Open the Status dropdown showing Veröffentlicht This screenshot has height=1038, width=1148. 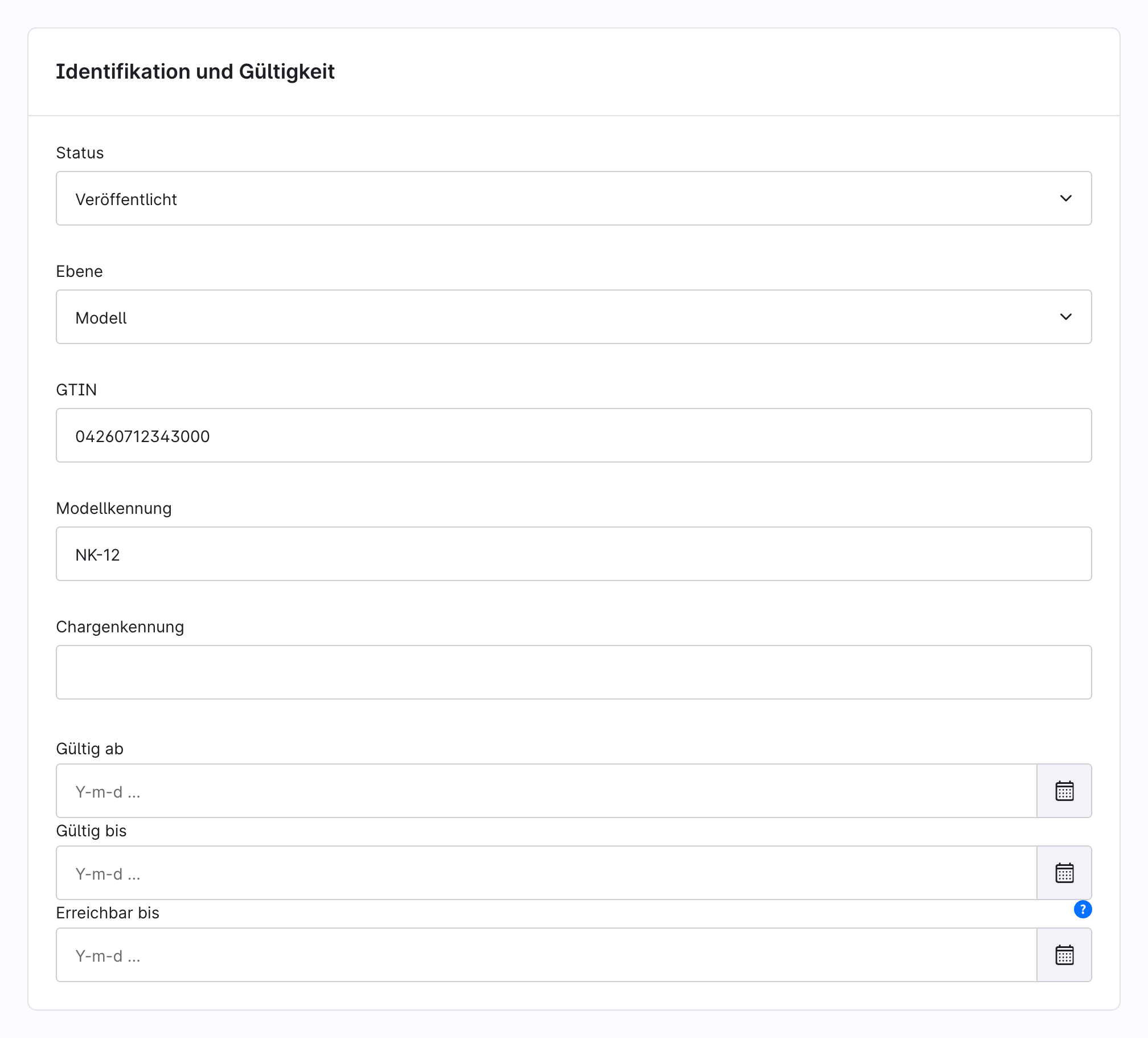point(574,198)
